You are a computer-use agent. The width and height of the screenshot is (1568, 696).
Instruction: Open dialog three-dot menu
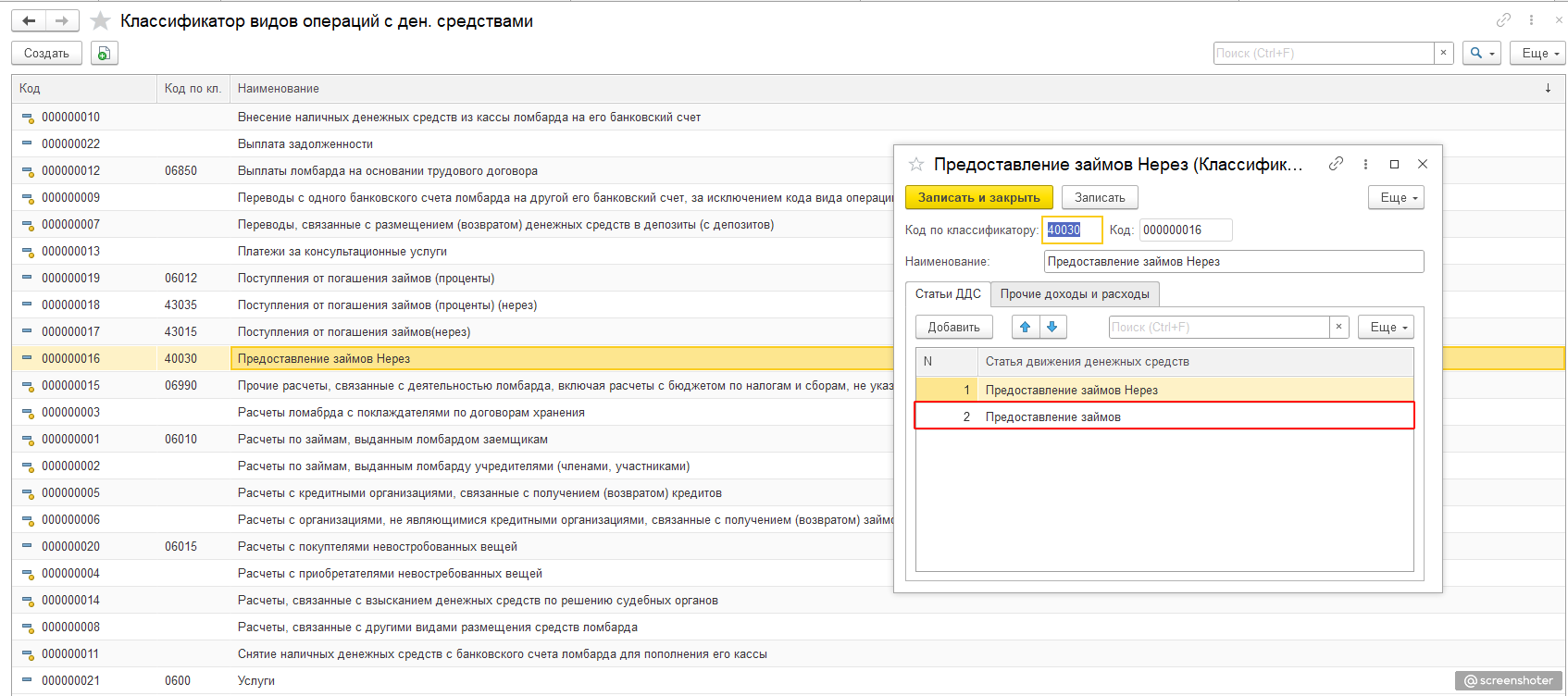[1365, 164]
